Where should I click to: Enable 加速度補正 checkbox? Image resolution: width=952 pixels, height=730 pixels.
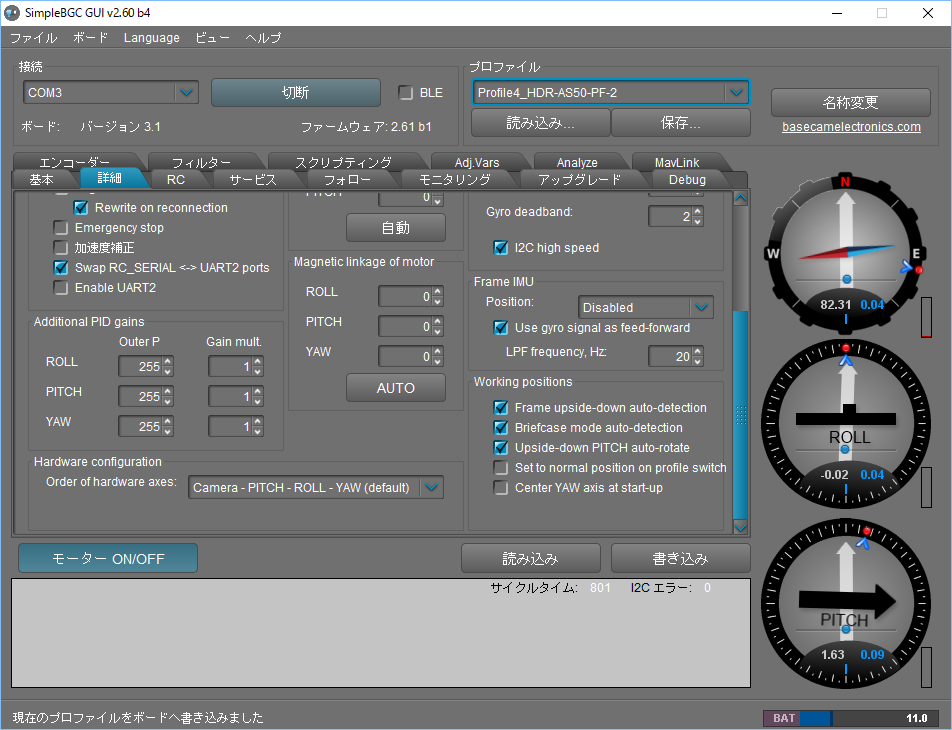pyautogui.click(x=61, y=248)
